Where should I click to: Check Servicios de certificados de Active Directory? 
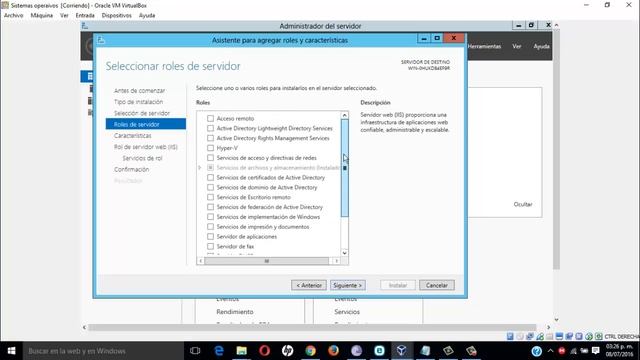(210, 178)
